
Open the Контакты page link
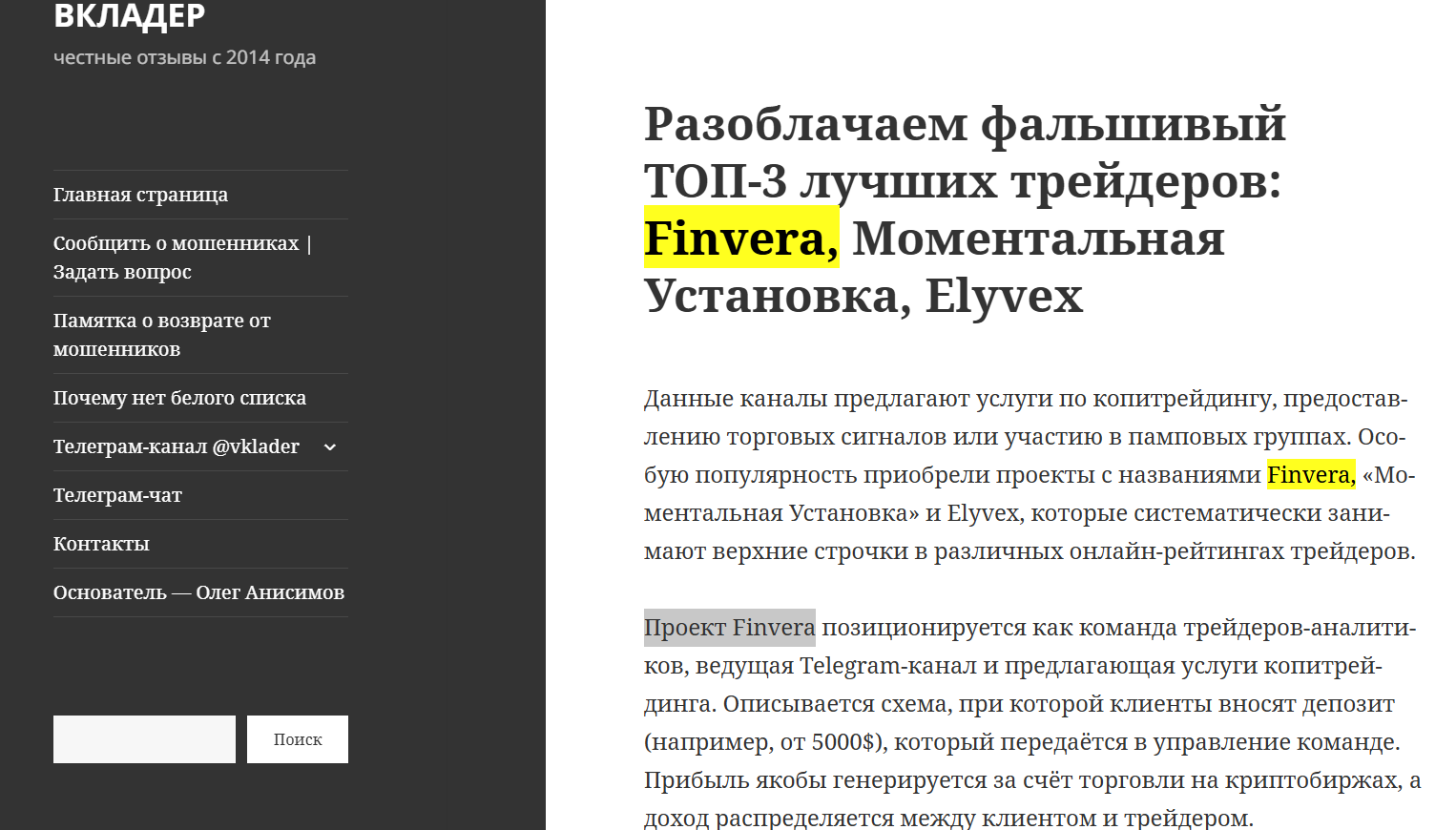[x=101, y=544]
